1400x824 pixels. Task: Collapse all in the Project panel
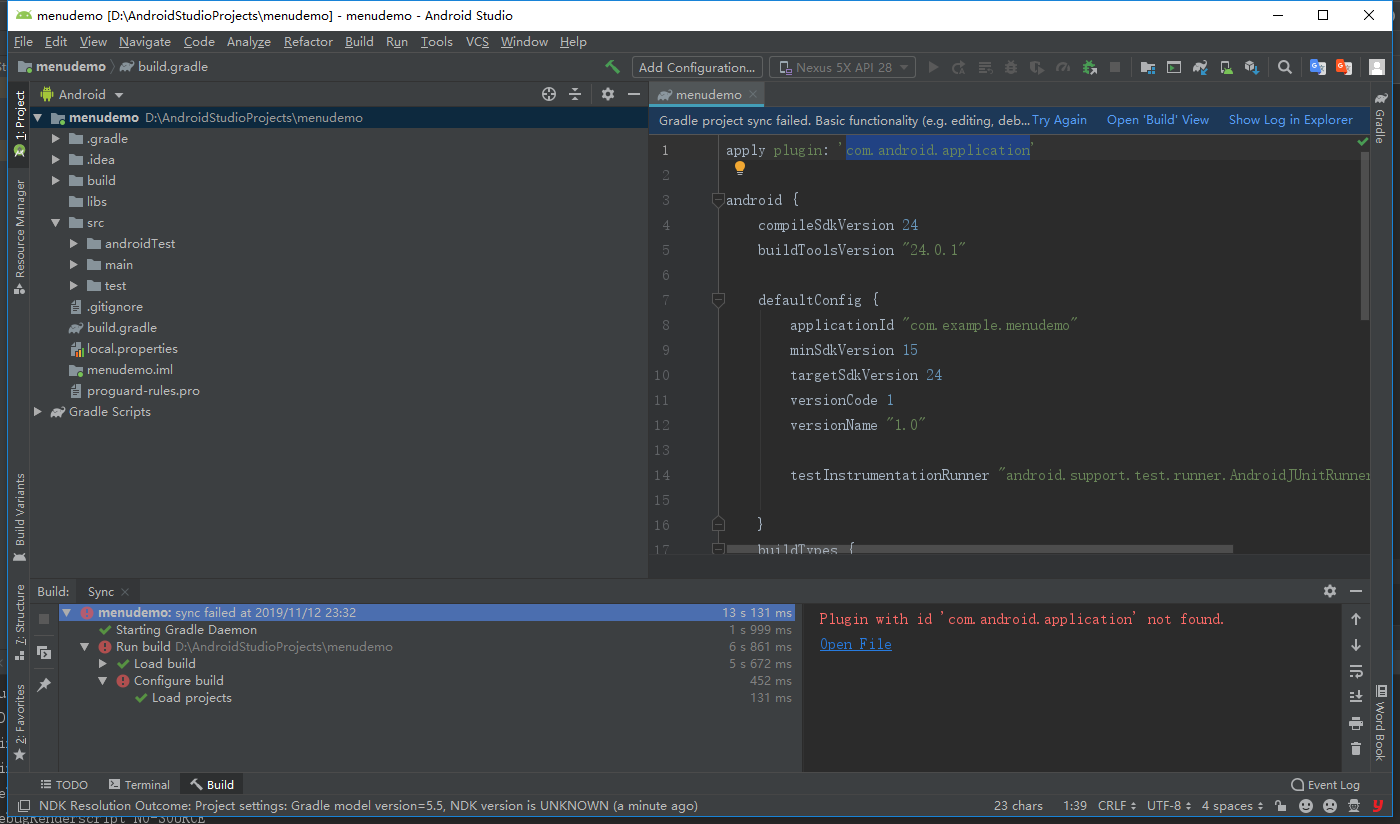pos(575,94)
